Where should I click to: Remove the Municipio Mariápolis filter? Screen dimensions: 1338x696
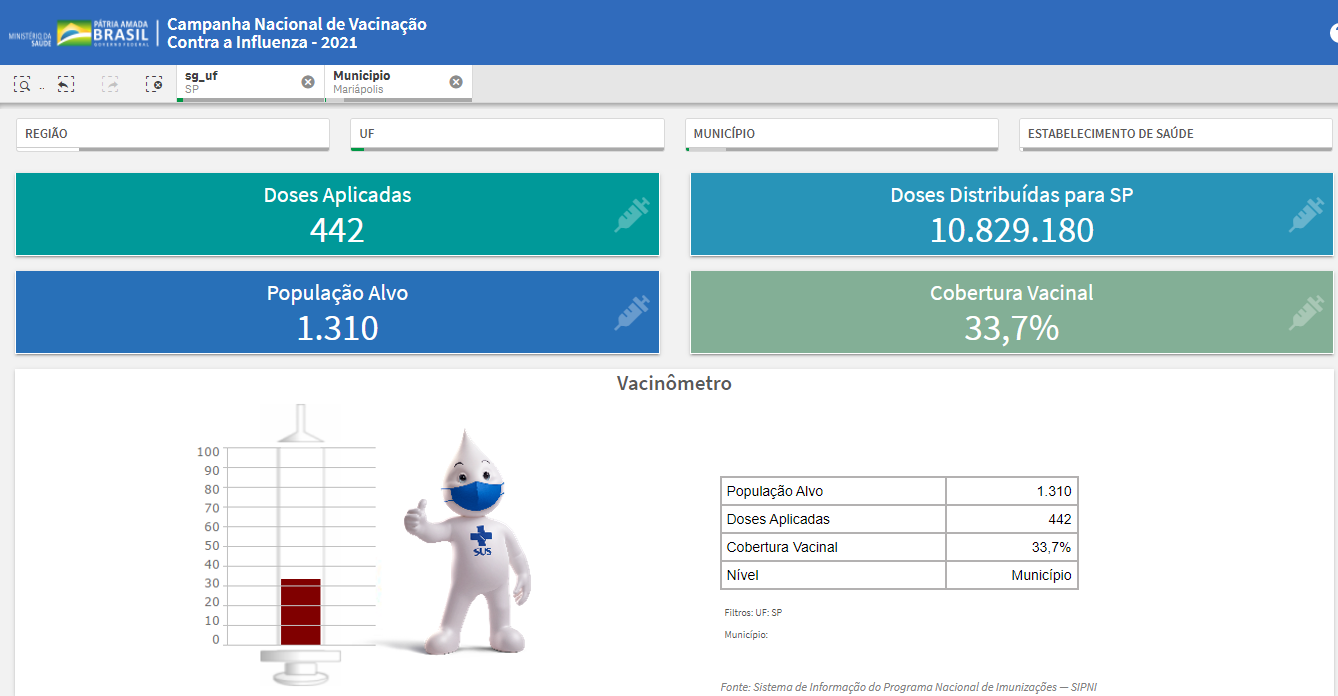tap(456, 82)
